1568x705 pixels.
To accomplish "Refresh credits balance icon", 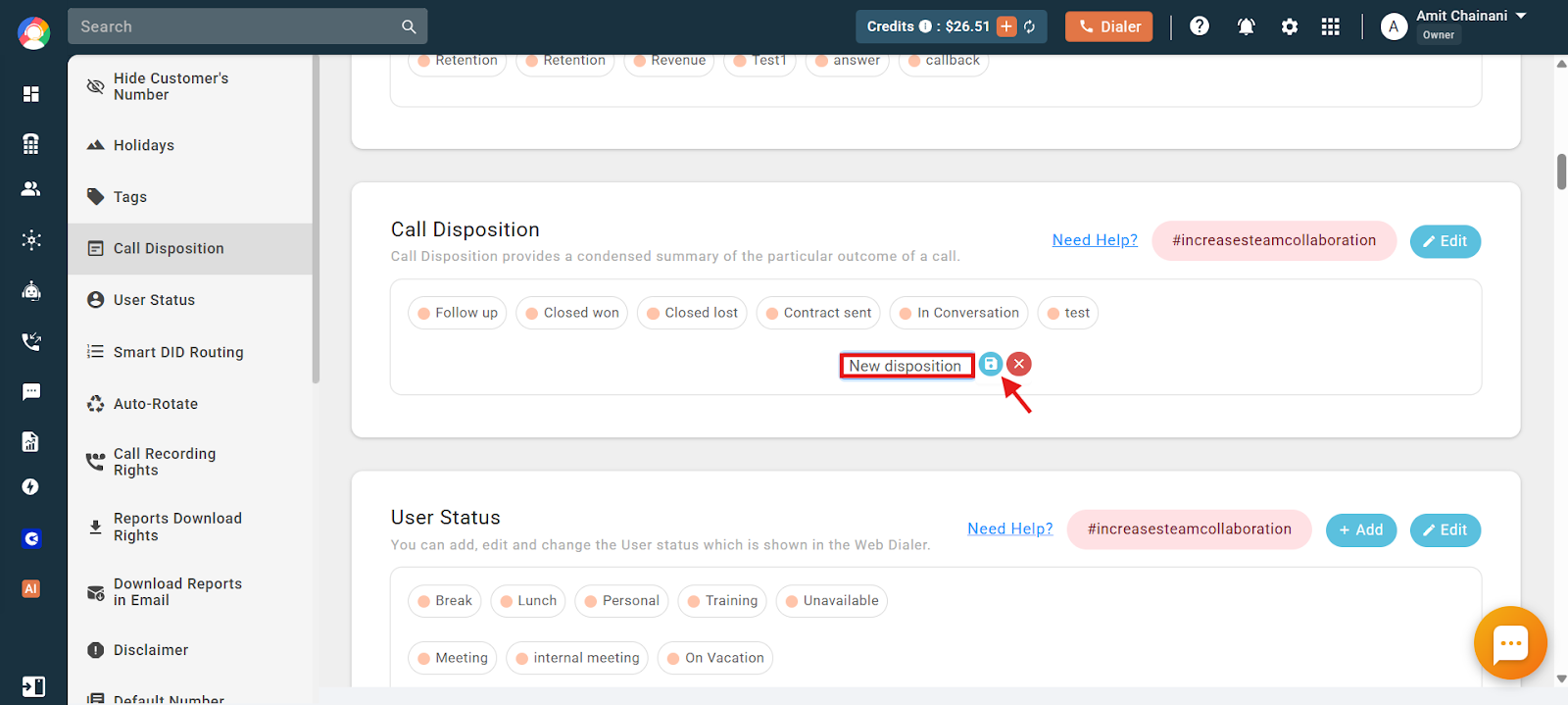I will click(1030, 26).
